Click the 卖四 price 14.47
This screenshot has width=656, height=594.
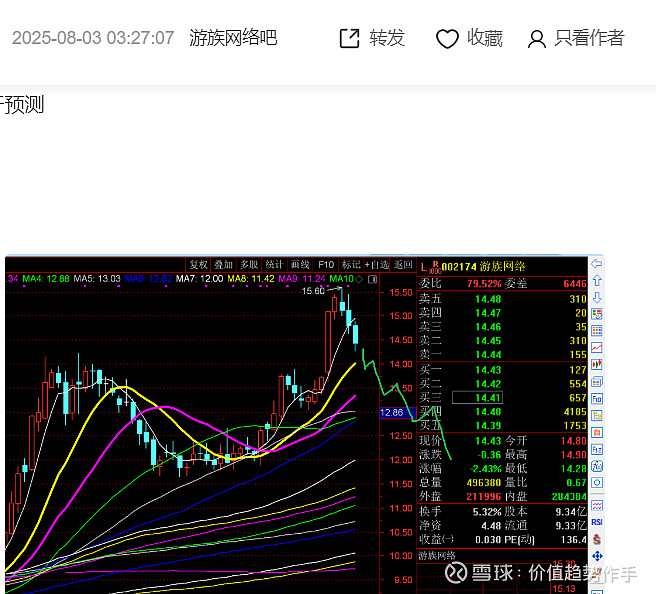(488, 313)
